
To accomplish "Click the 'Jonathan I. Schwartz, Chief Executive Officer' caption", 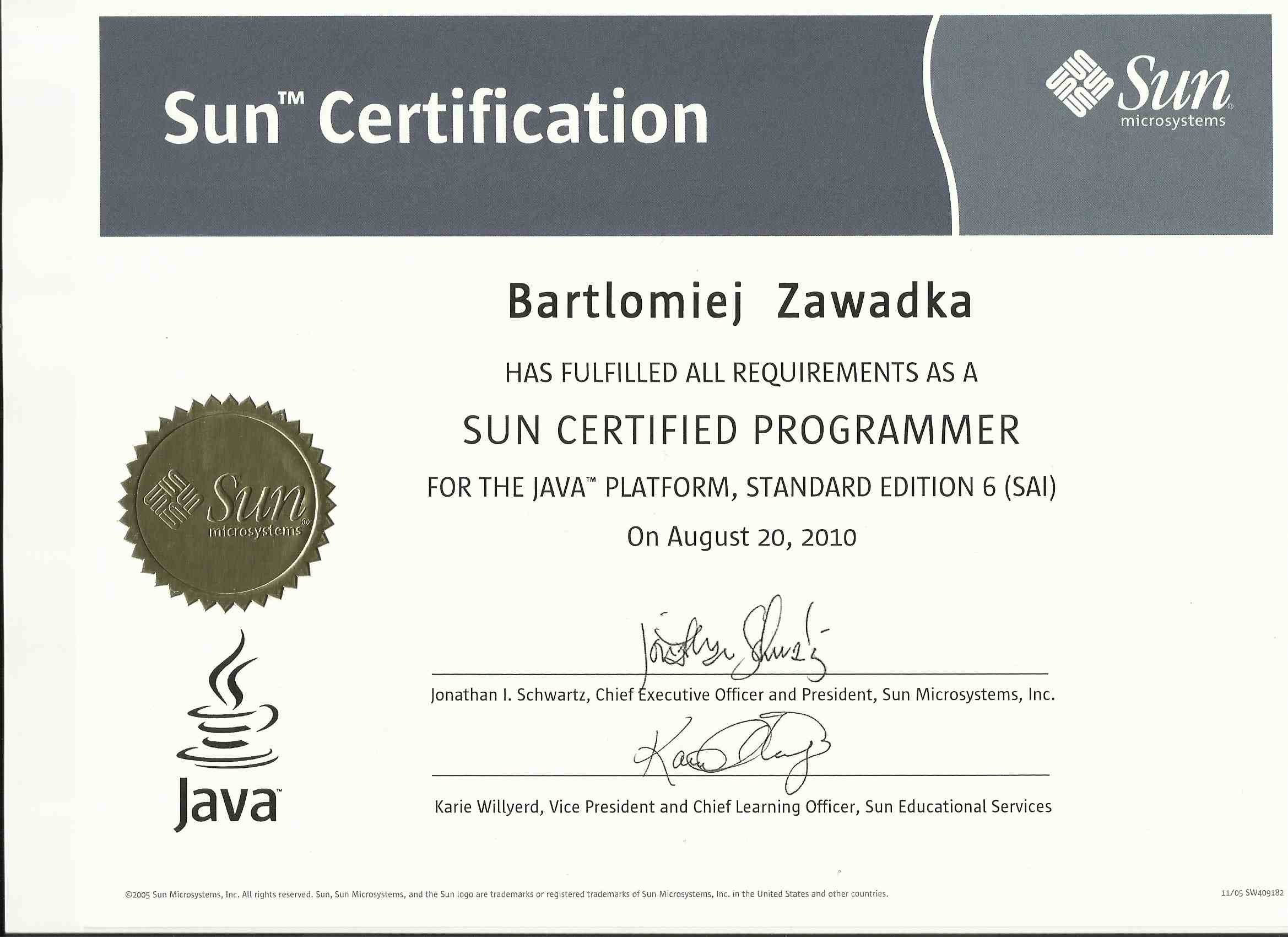I will coord(743,695).
